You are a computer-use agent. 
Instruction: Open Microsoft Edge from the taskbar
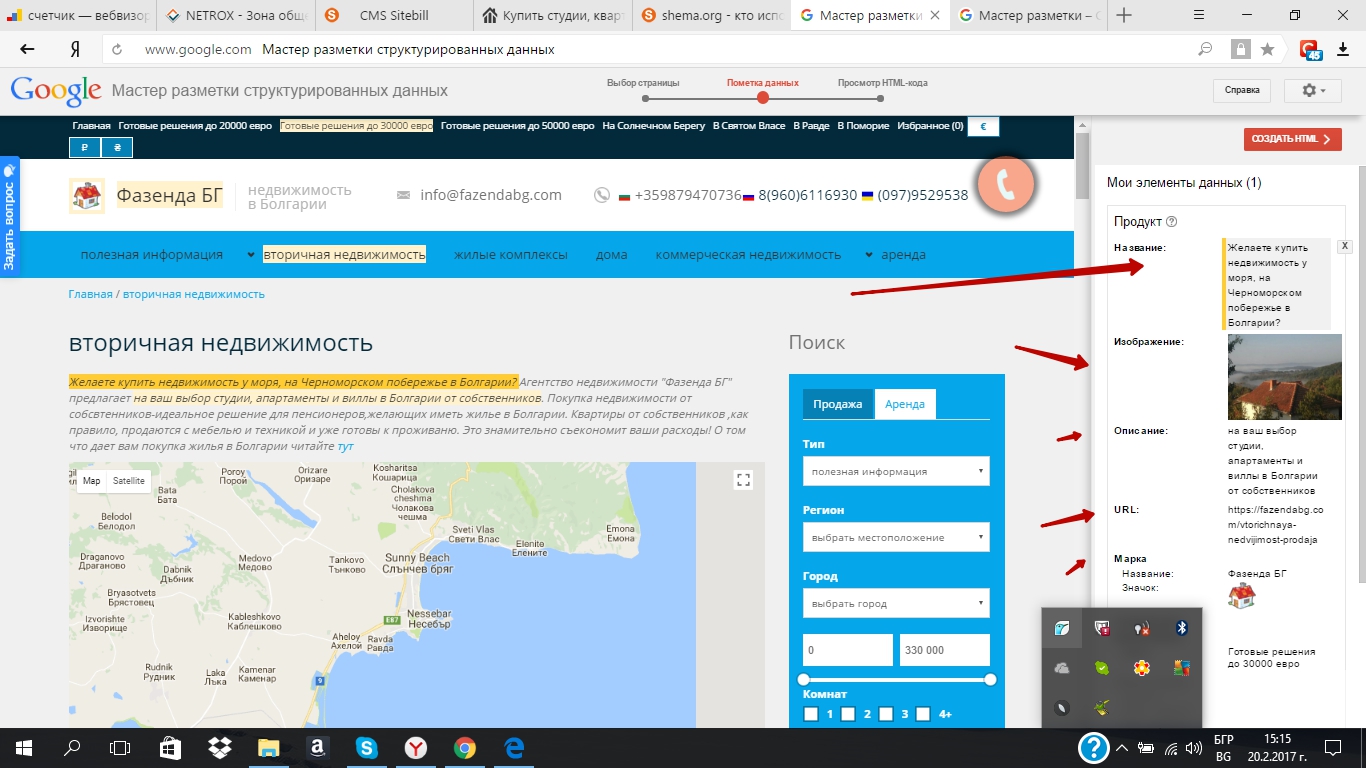click(515, 747)
